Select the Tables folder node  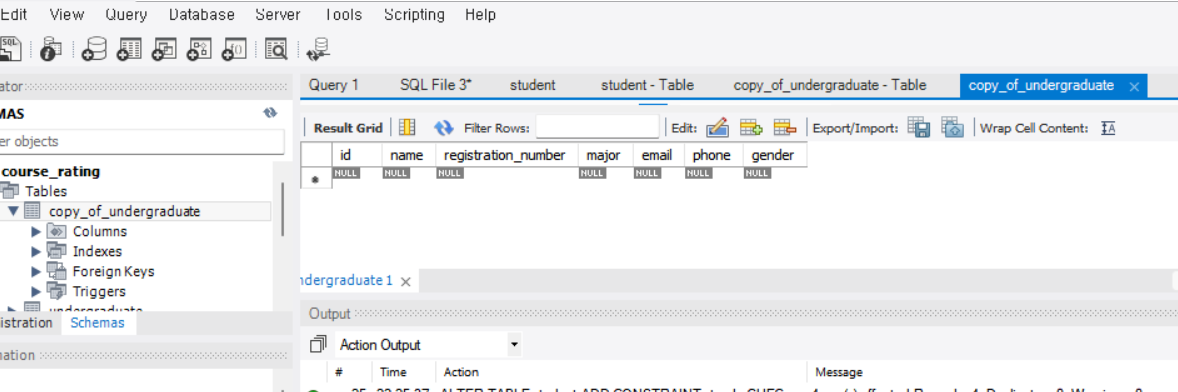(x=46, y=191)
